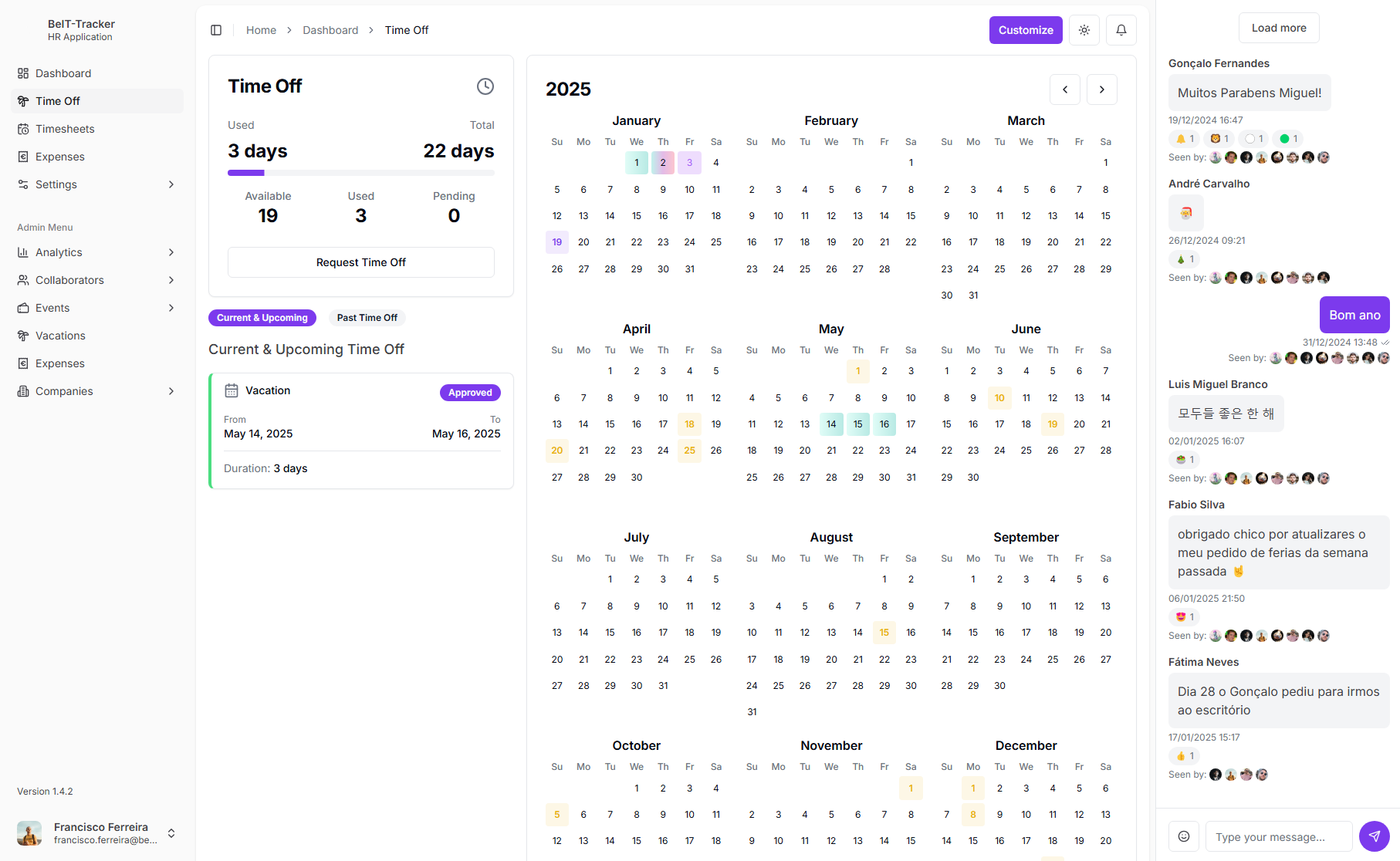The height and width of the screenshot is (861, 1400).
Task: Expand the Events submenu chevron
Action: pos(171,308)
